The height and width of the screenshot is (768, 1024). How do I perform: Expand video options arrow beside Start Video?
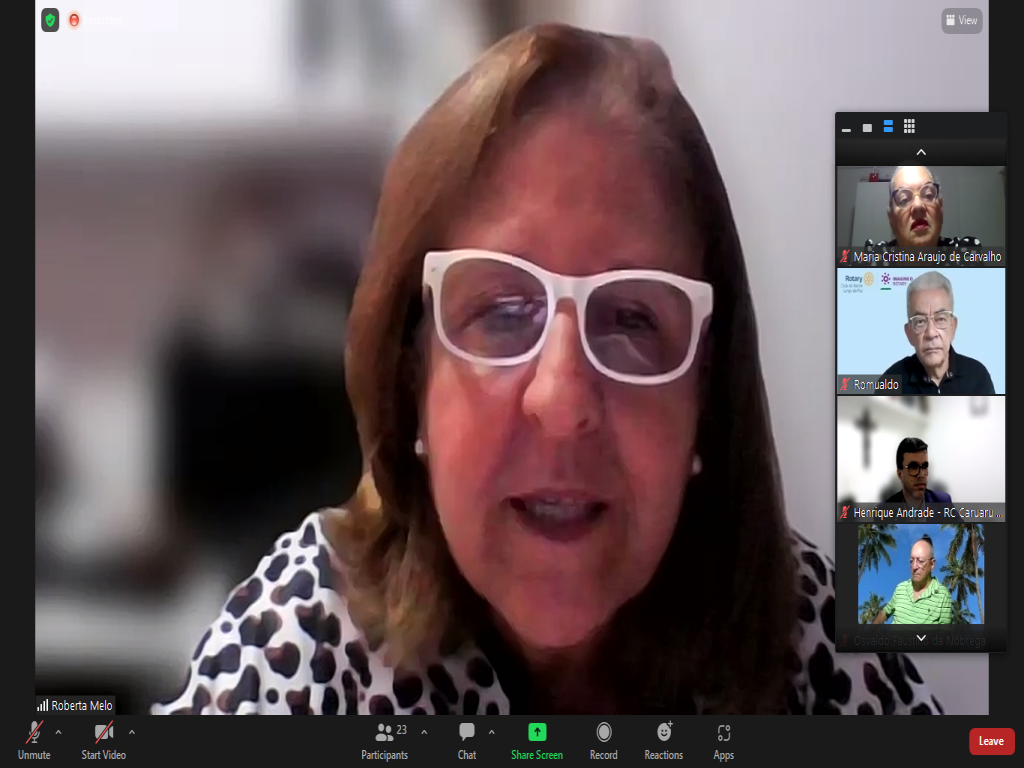[x=132, y=732]
